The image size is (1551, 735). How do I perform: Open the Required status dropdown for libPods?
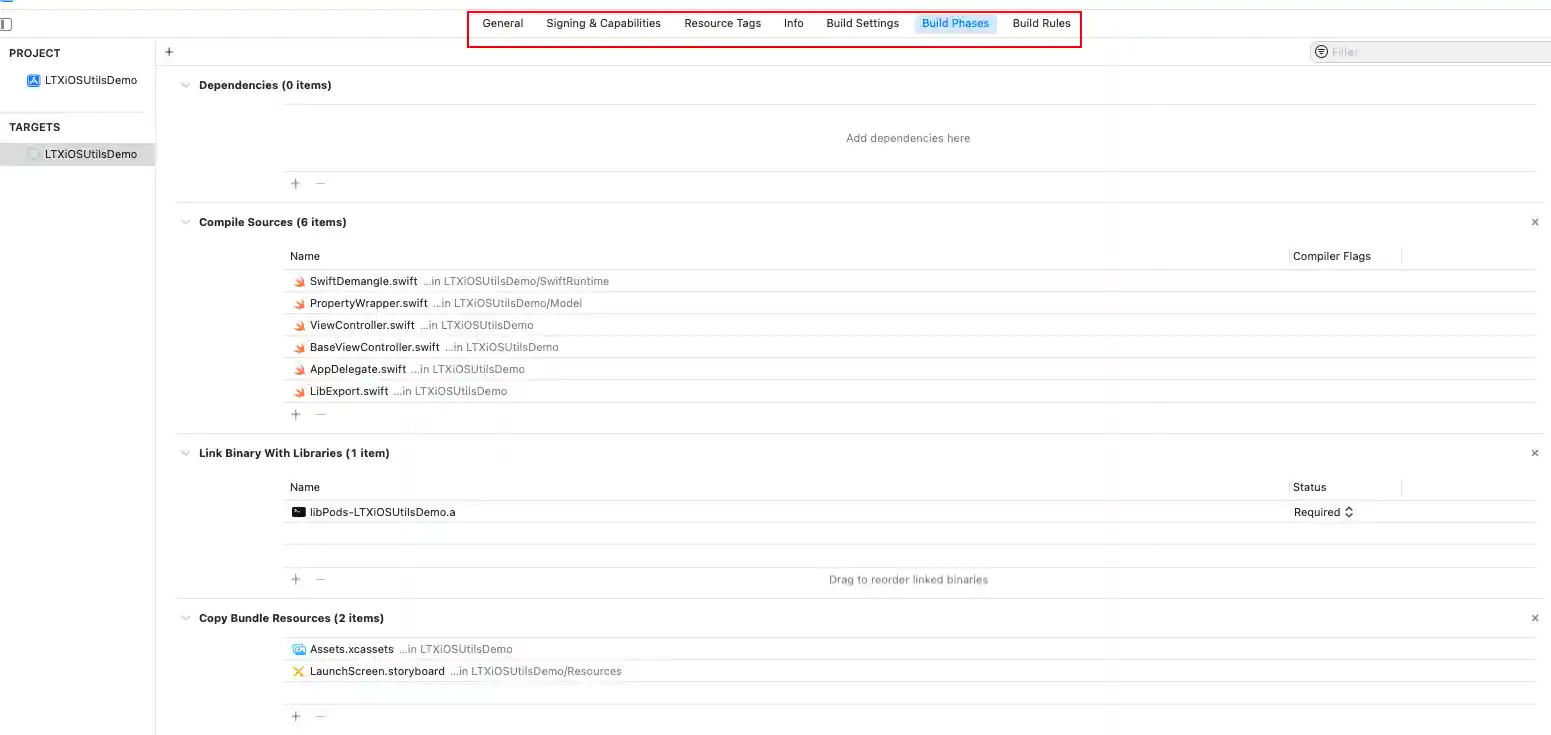(x=1323, y=512)
